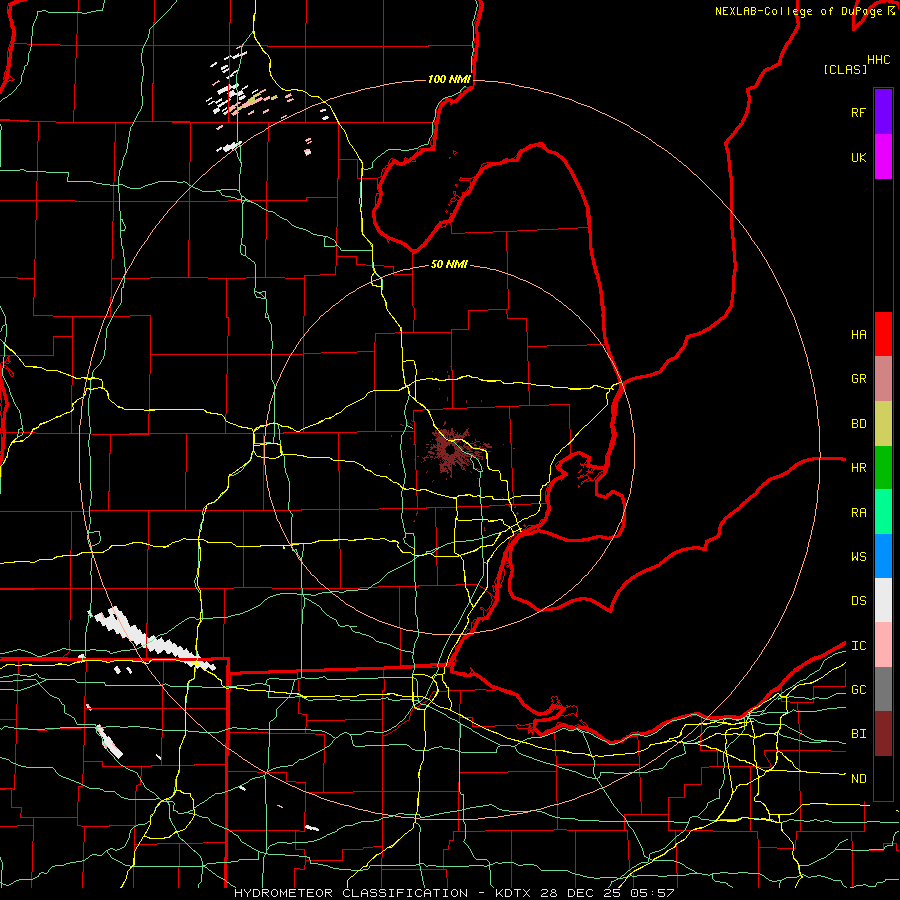Click the mint green RA legend swatch

[x=883, y=512]
